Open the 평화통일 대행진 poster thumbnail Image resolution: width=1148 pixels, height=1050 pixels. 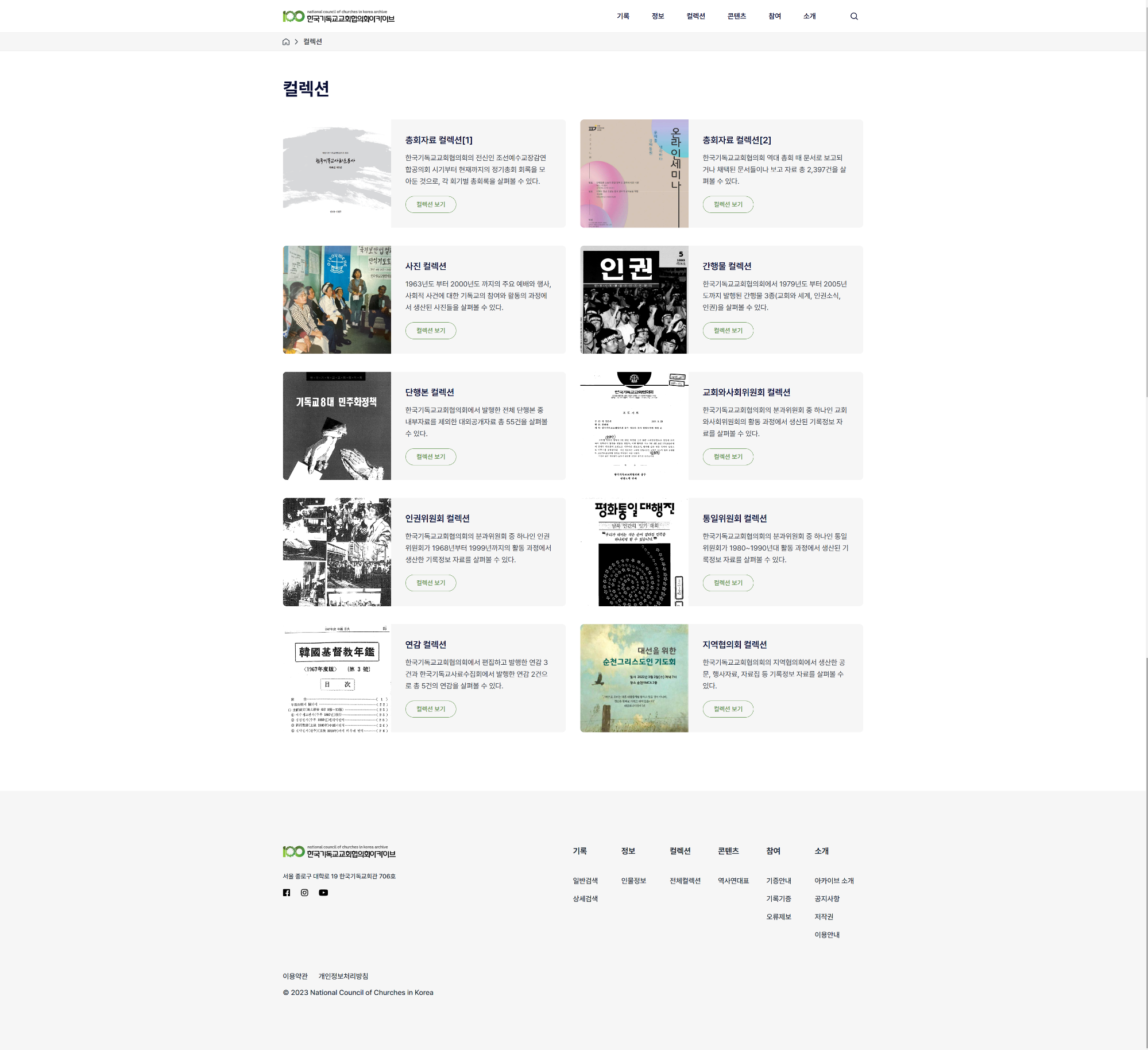point(634,552)
